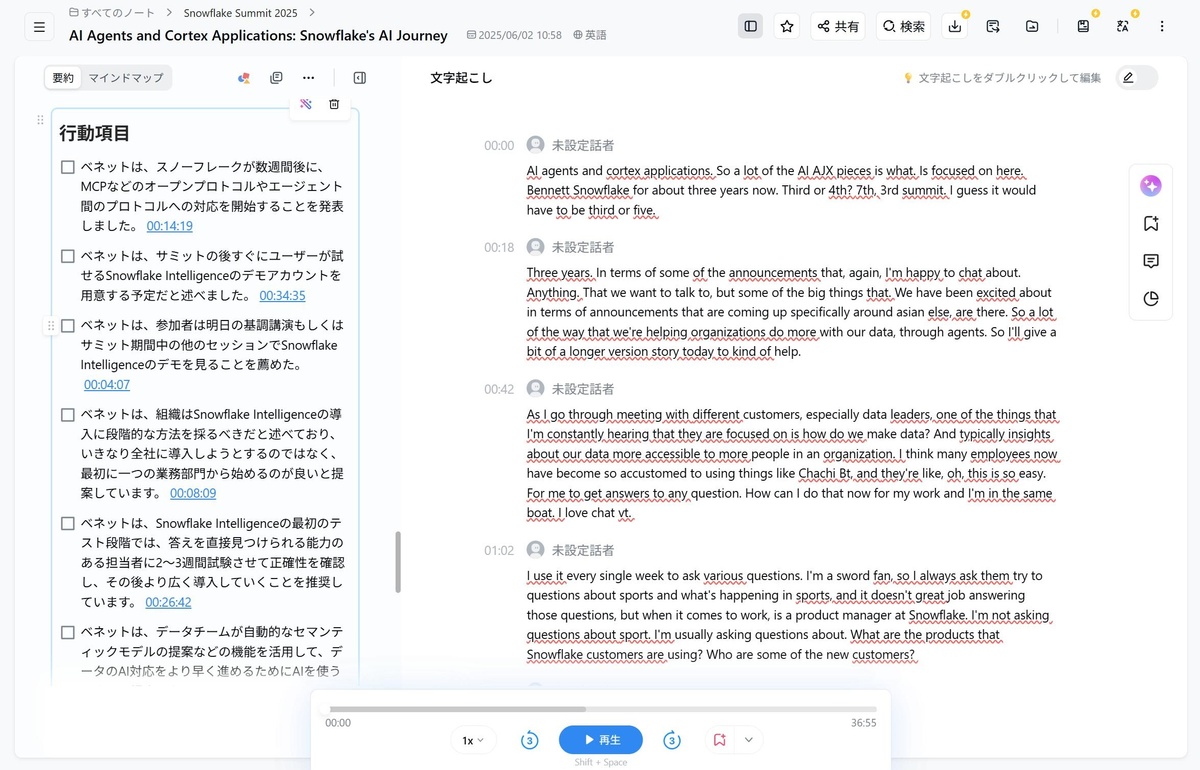Click the purple AI sparkle sidebar icon
Screen dimensions: 1200x770
point(1151,186)
